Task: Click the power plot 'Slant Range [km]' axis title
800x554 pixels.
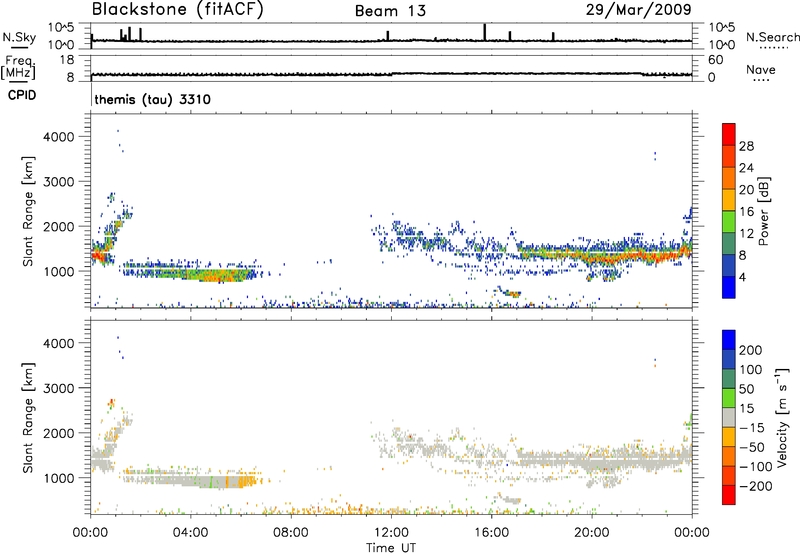Action: point(28,211)
